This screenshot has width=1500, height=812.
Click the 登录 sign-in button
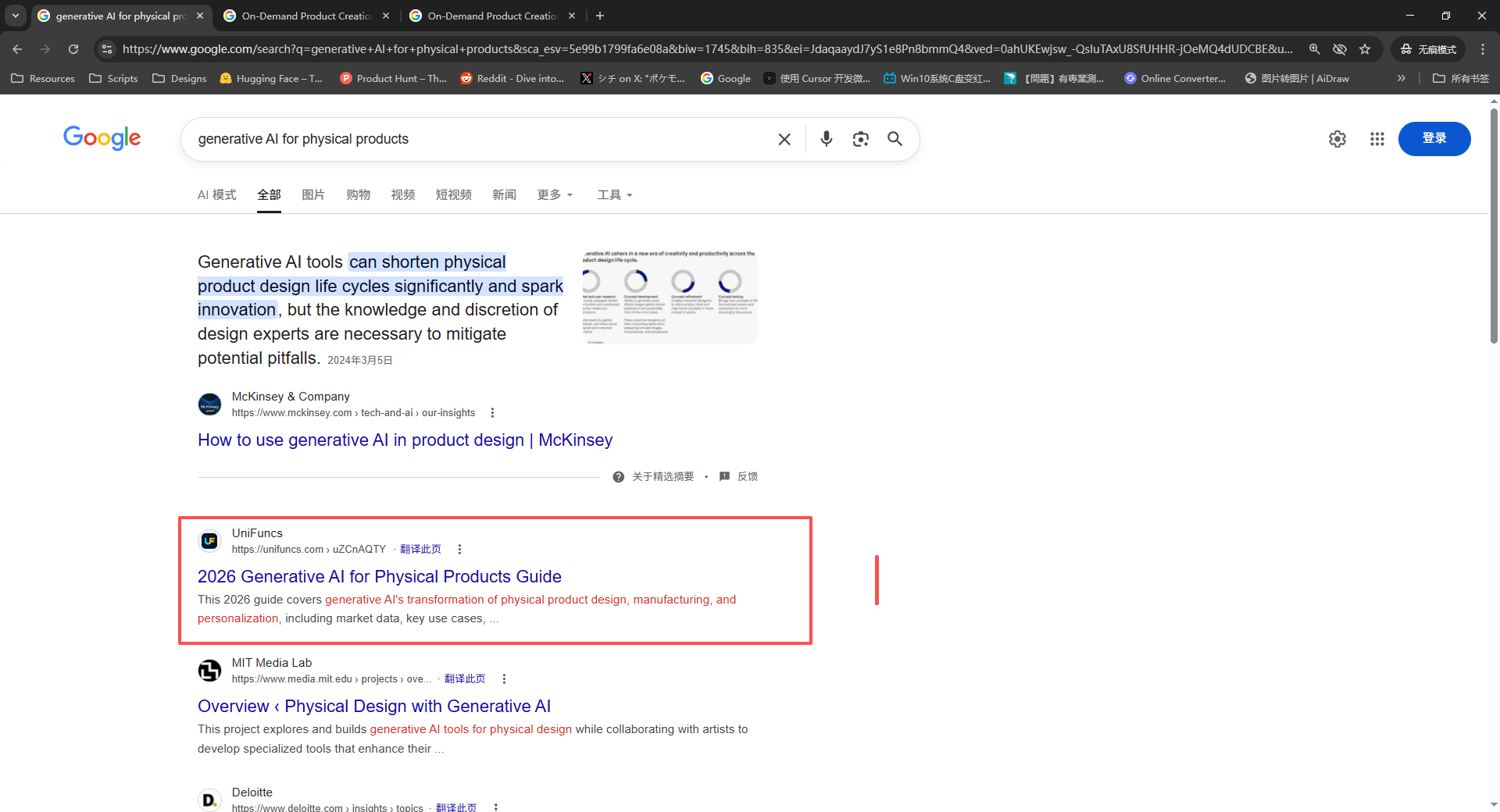click(1434, 139)
